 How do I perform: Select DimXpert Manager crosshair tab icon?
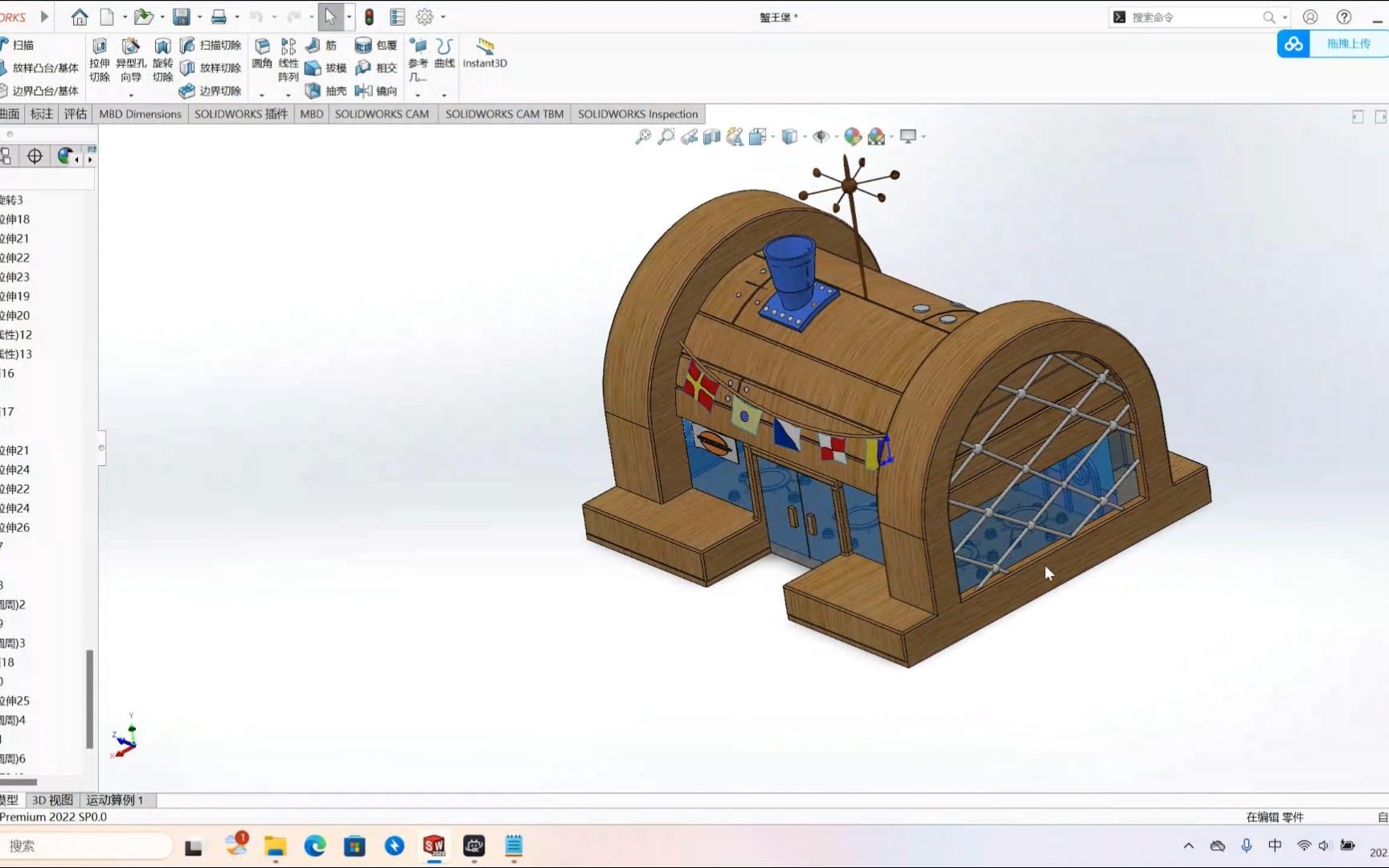[x=35, y=156]
